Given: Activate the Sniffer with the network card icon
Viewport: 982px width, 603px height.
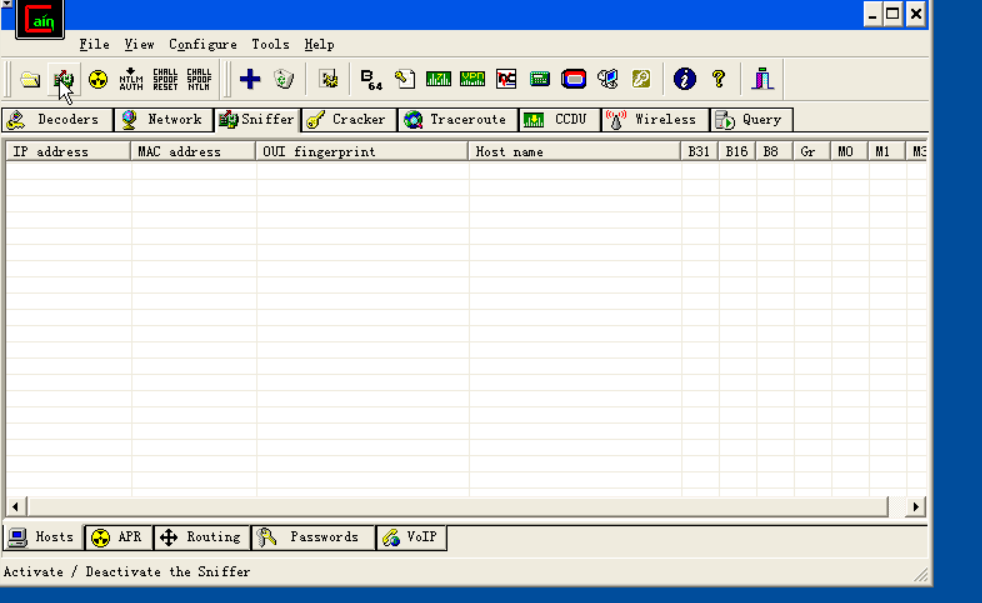Looking at the screenshot, I should (x=63, y=80).
